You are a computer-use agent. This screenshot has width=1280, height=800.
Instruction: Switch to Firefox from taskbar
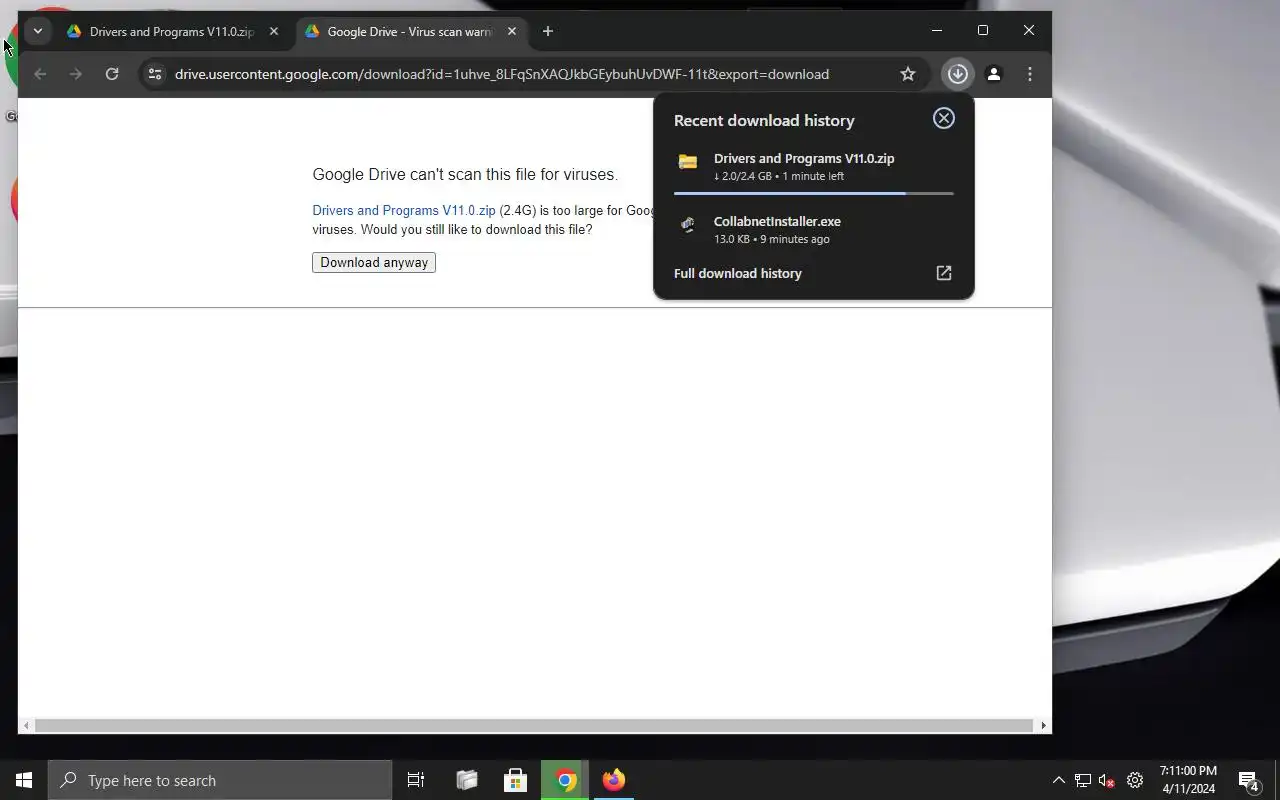(x=614, y=780)
